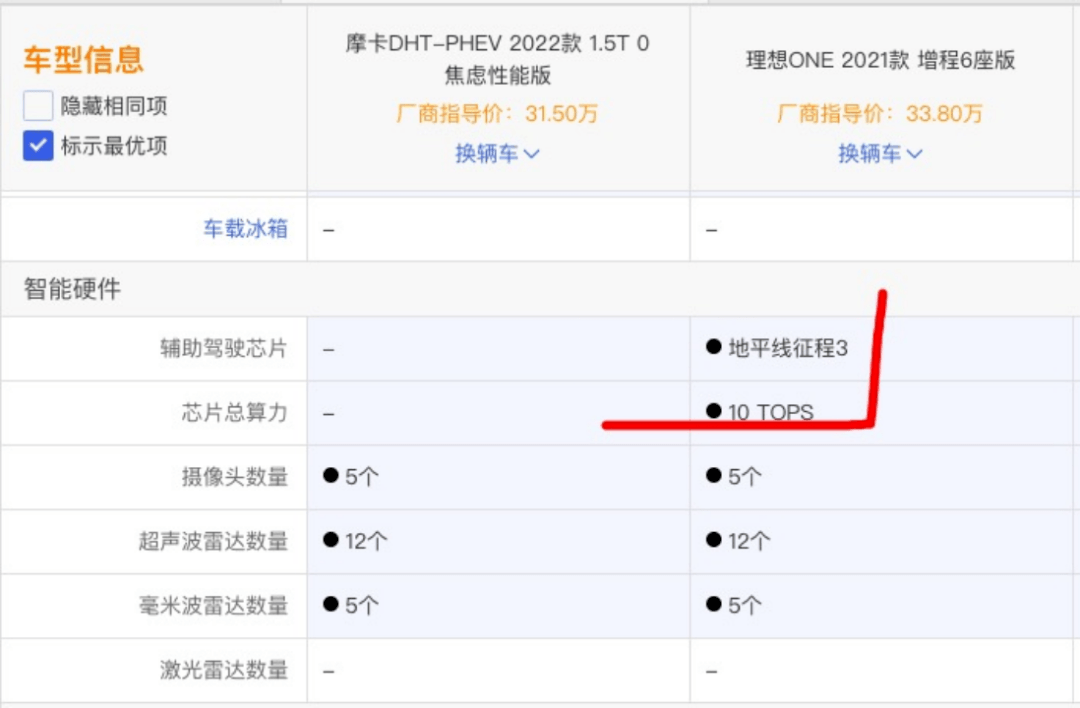The height and width of the screenshot is (708, 1080).
Task: Click the blue checkmark icon for 标示最优项
Action: (38, 146)
